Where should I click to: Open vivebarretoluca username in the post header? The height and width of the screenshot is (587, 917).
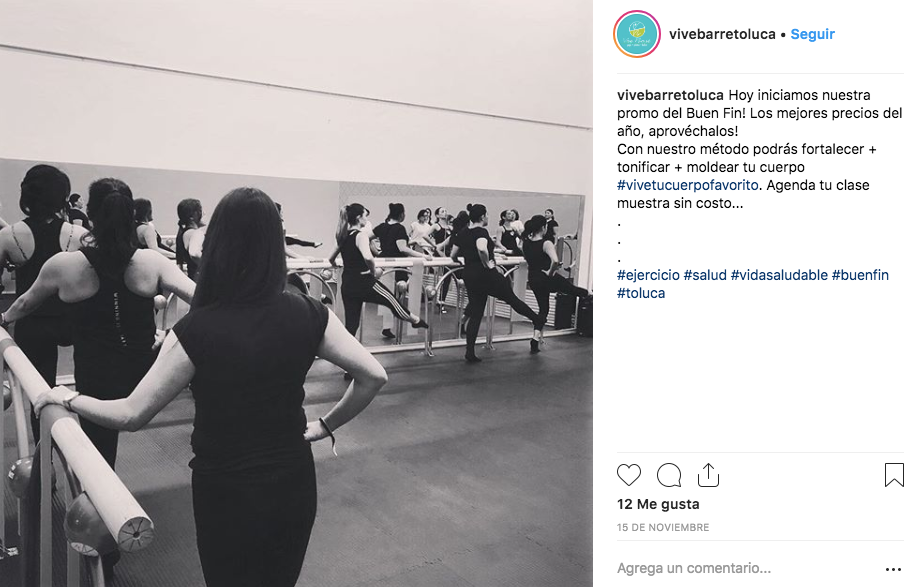tap(722, 34)
